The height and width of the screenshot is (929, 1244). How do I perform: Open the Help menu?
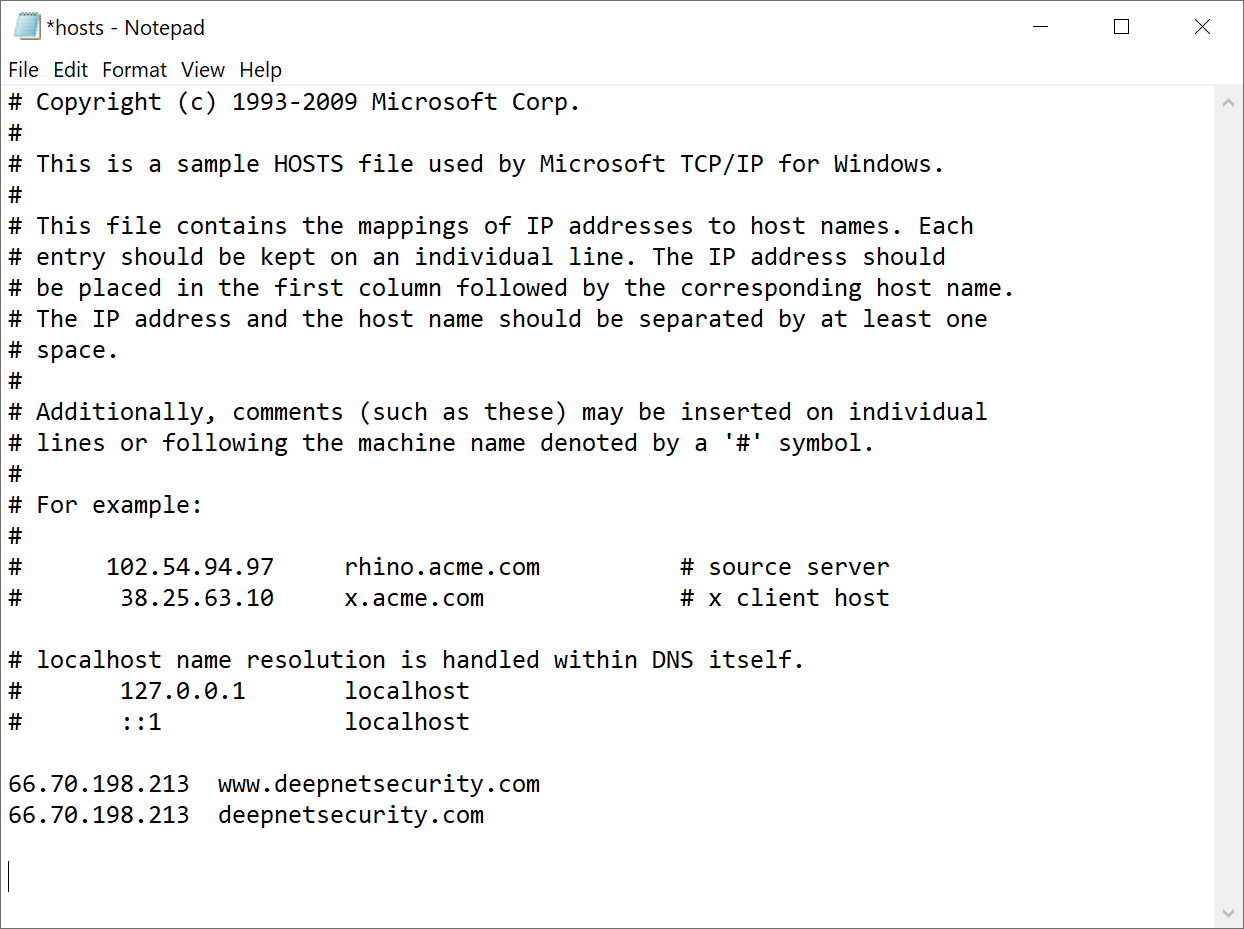pos(260,70)
